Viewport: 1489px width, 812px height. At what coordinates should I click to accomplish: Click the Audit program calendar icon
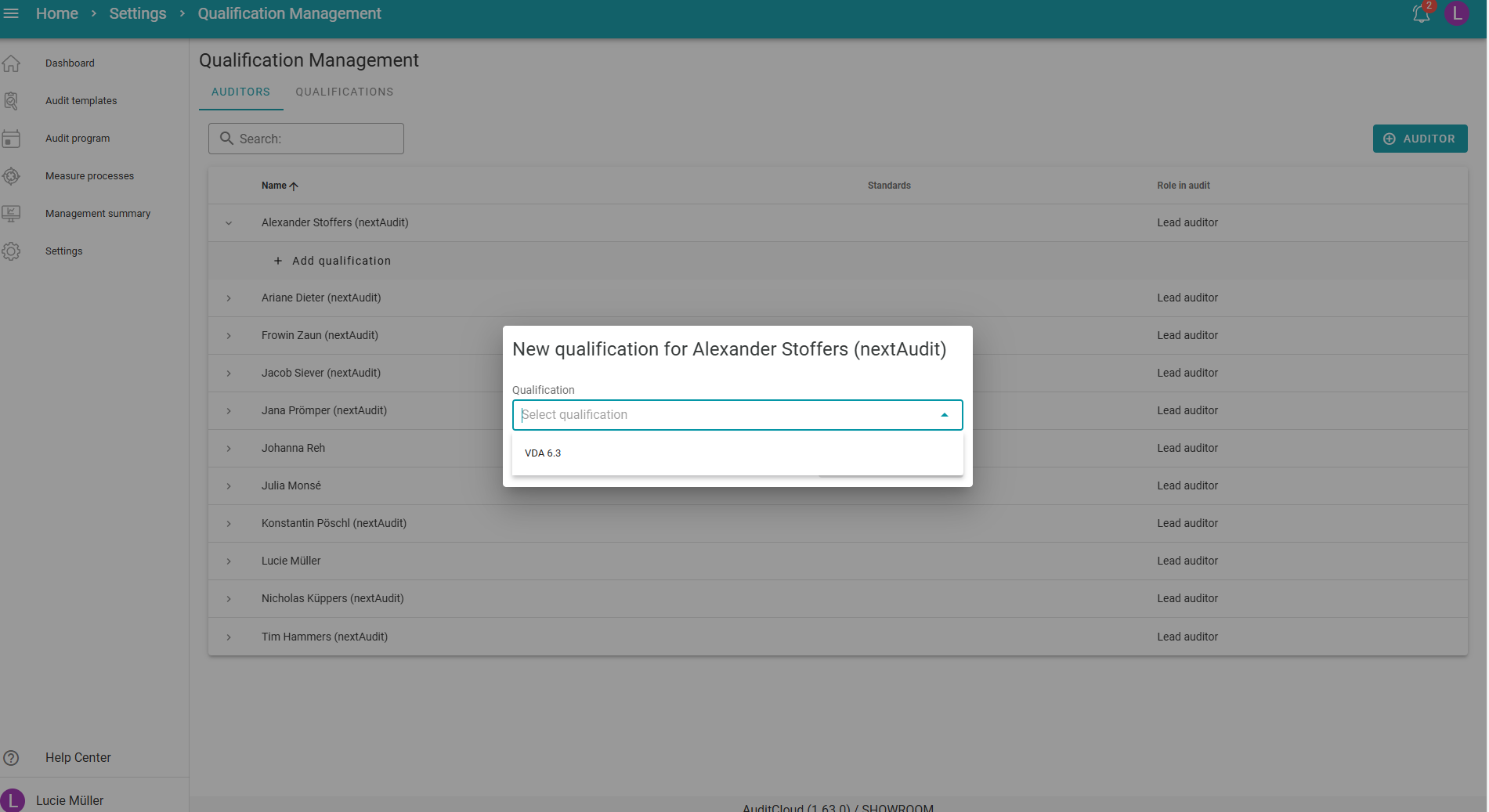point(11,139)
